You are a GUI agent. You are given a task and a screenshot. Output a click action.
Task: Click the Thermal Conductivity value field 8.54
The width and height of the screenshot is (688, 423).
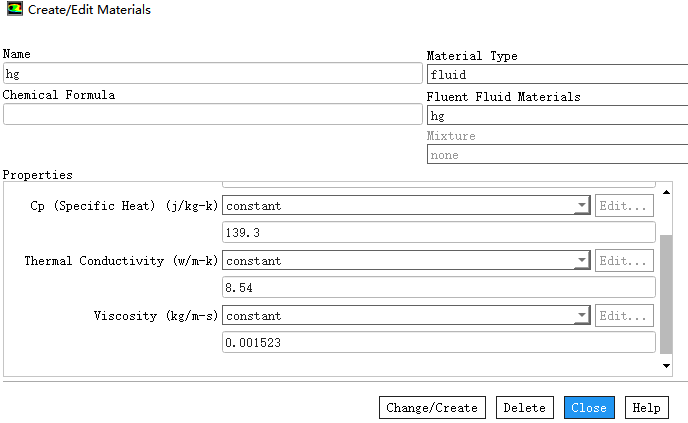click(438, 287)
